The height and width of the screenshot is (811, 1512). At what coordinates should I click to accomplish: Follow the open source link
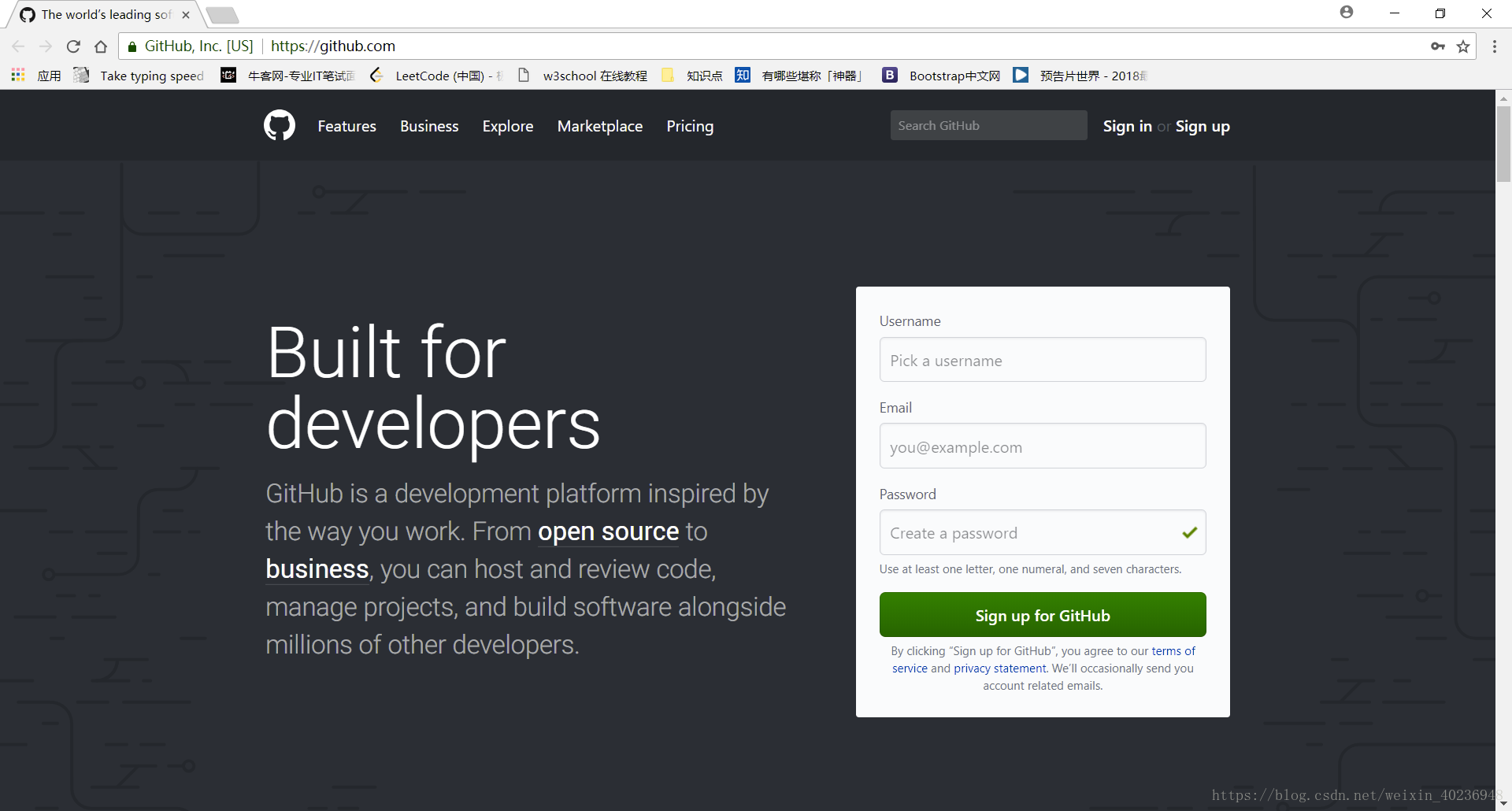click(608, 531)
